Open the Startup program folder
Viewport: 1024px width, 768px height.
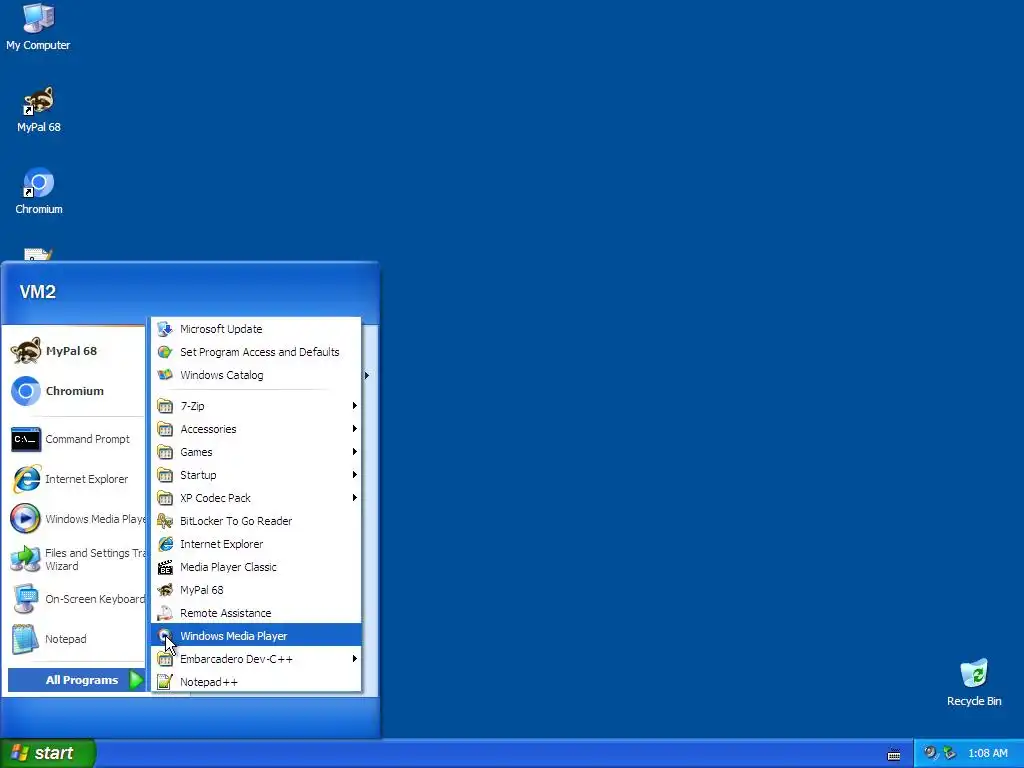[x=256, y=475]
